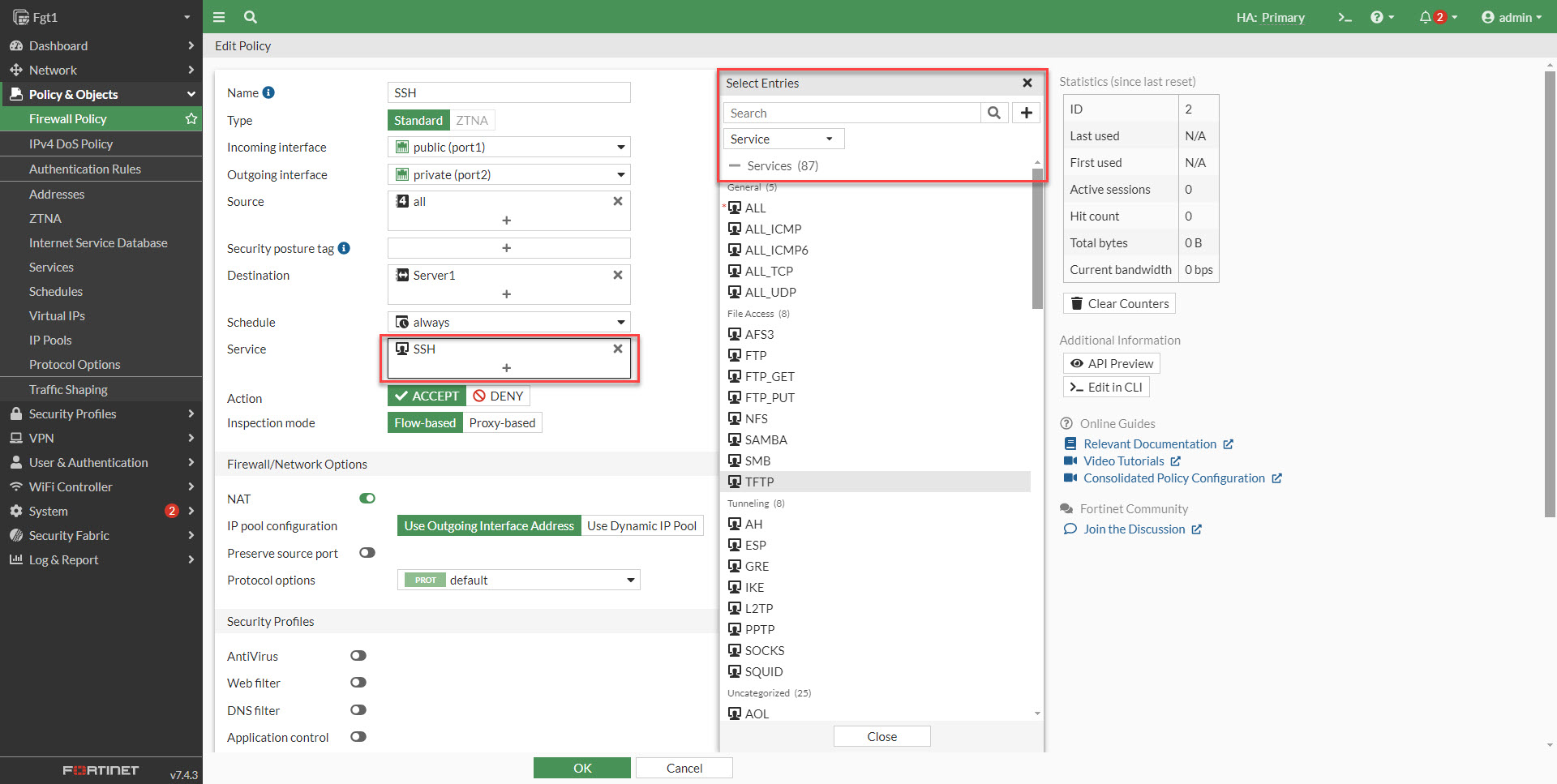Open Edit in CLI
This screenshot has height=784, width=1557.
pos(1106,387)
